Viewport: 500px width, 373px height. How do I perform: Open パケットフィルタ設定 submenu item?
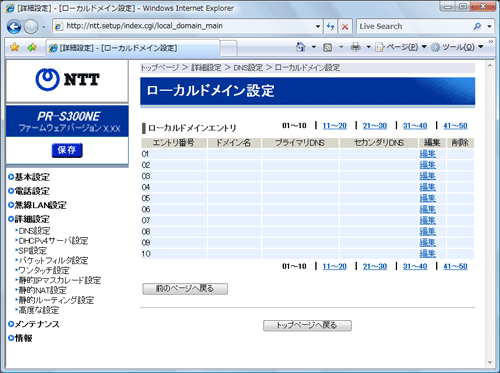pos(52,260)
